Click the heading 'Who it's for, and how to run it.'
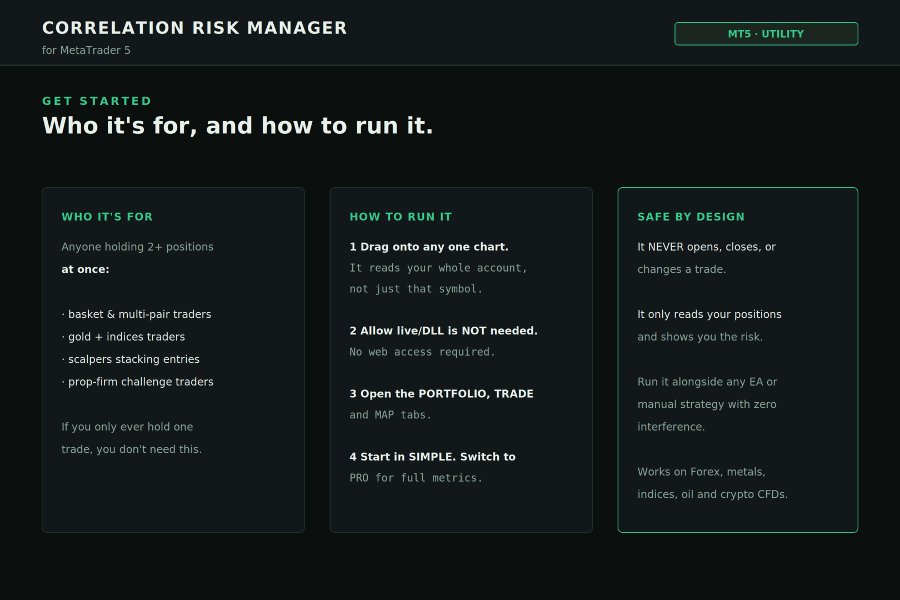This screenshot has width=900, height=600. click(x=238, y=126)
